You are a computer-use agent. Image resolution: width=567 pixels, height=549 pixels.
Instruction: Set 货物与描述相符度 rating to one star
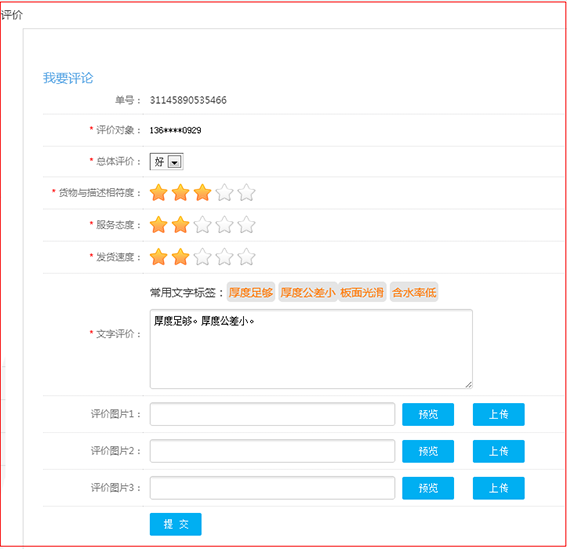tap(158, 192)
